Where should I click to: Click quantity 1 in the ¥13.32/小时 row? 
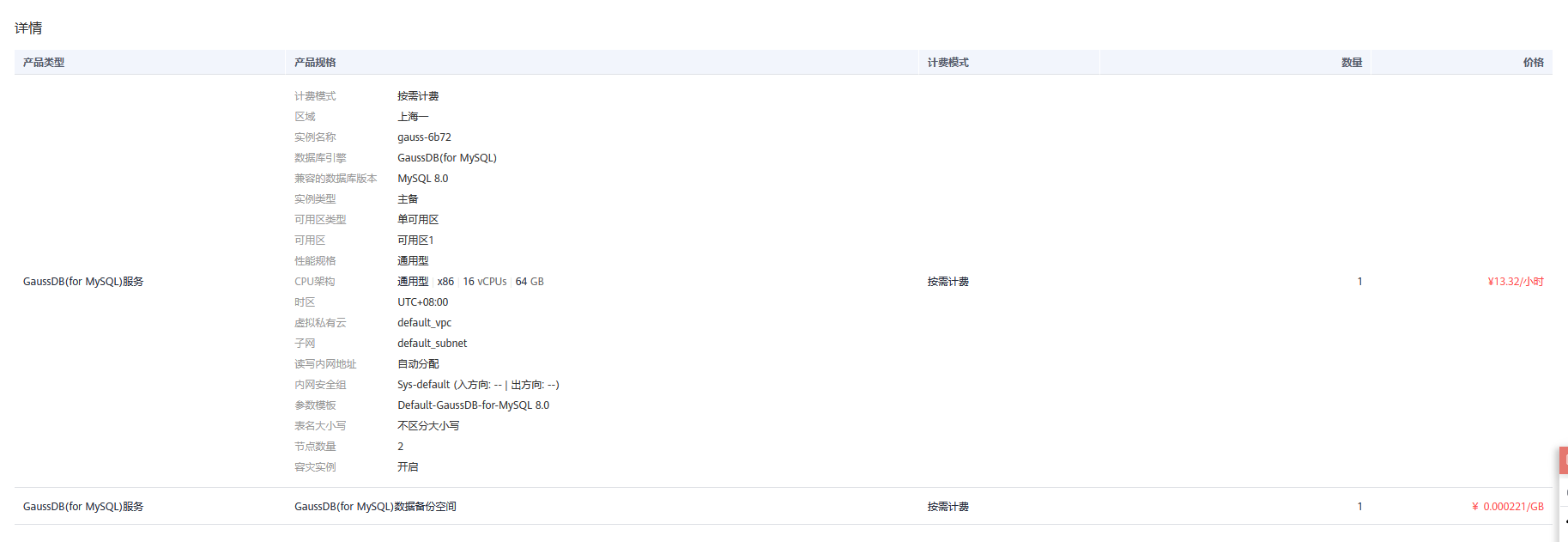tap(1359, 282)
